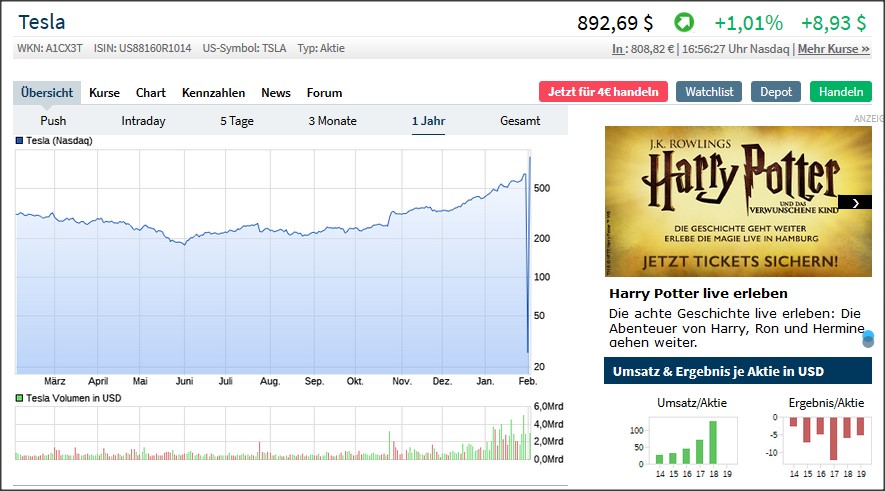The image size is (885, 491).
Task: Click the US-Symbol: TSLA text
Action: (244, 49)
